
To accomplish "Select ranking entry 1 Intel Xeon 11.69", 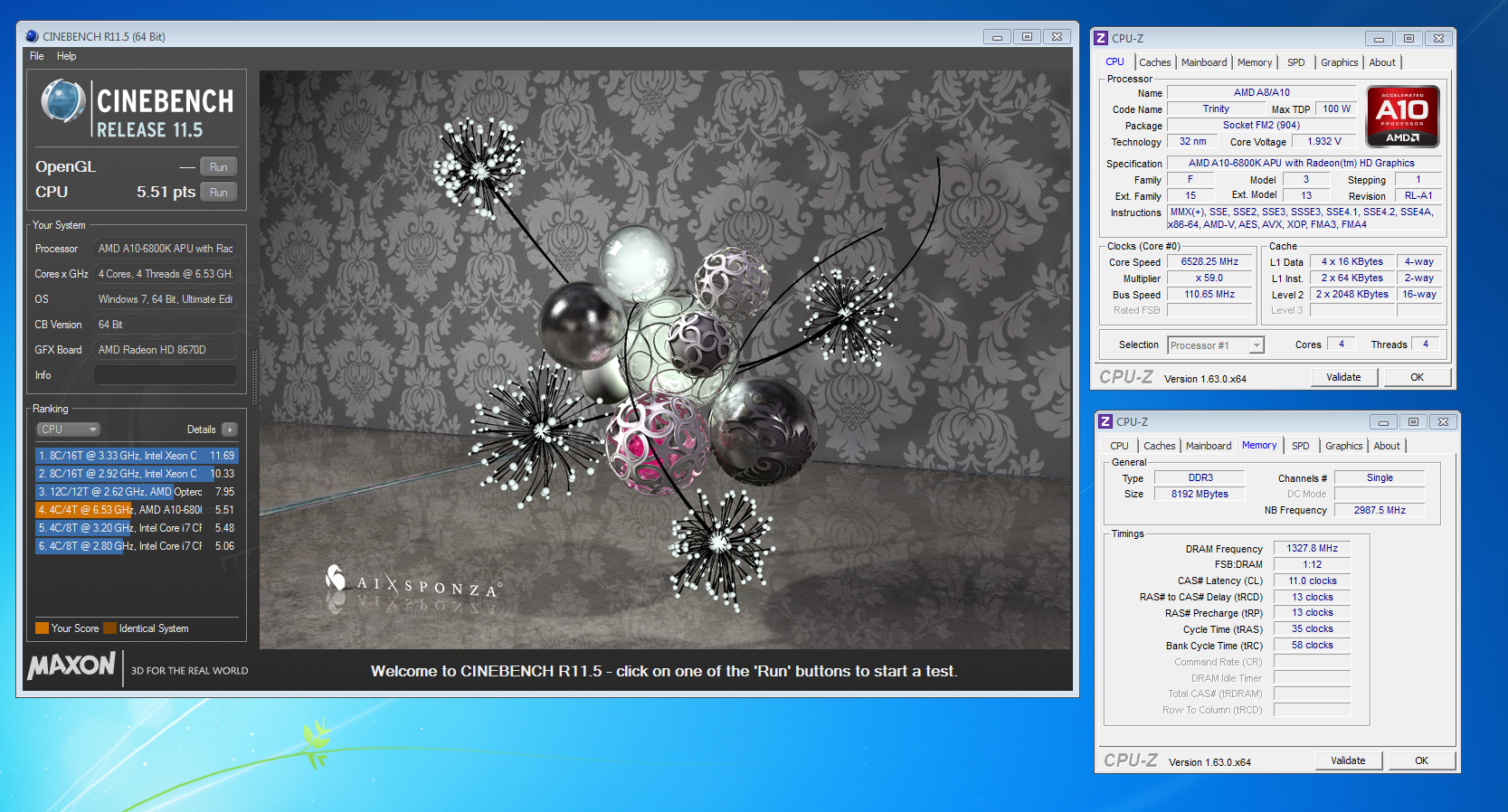I will point(137,456).
